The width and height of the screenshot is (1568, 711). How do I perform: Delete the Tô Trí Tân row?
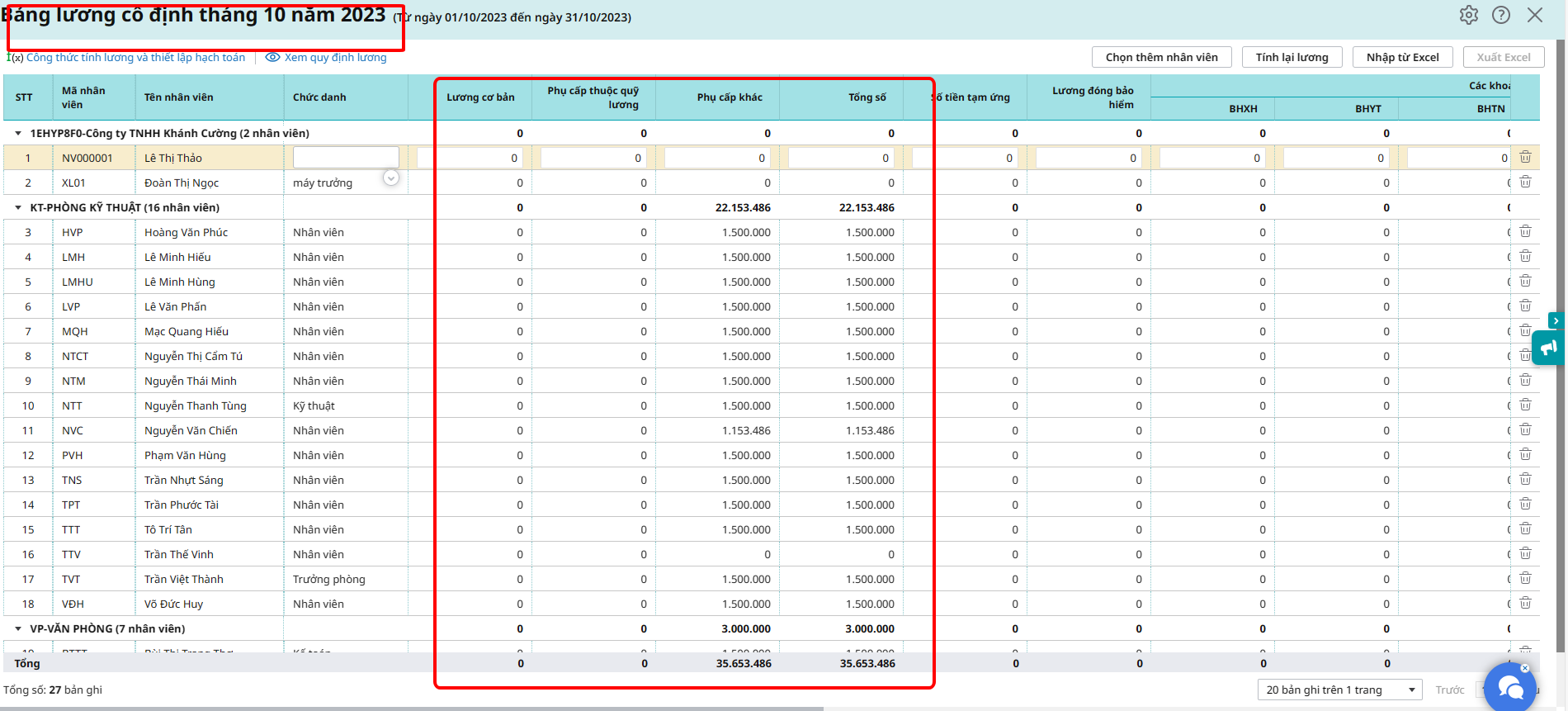click(1525, 529)
